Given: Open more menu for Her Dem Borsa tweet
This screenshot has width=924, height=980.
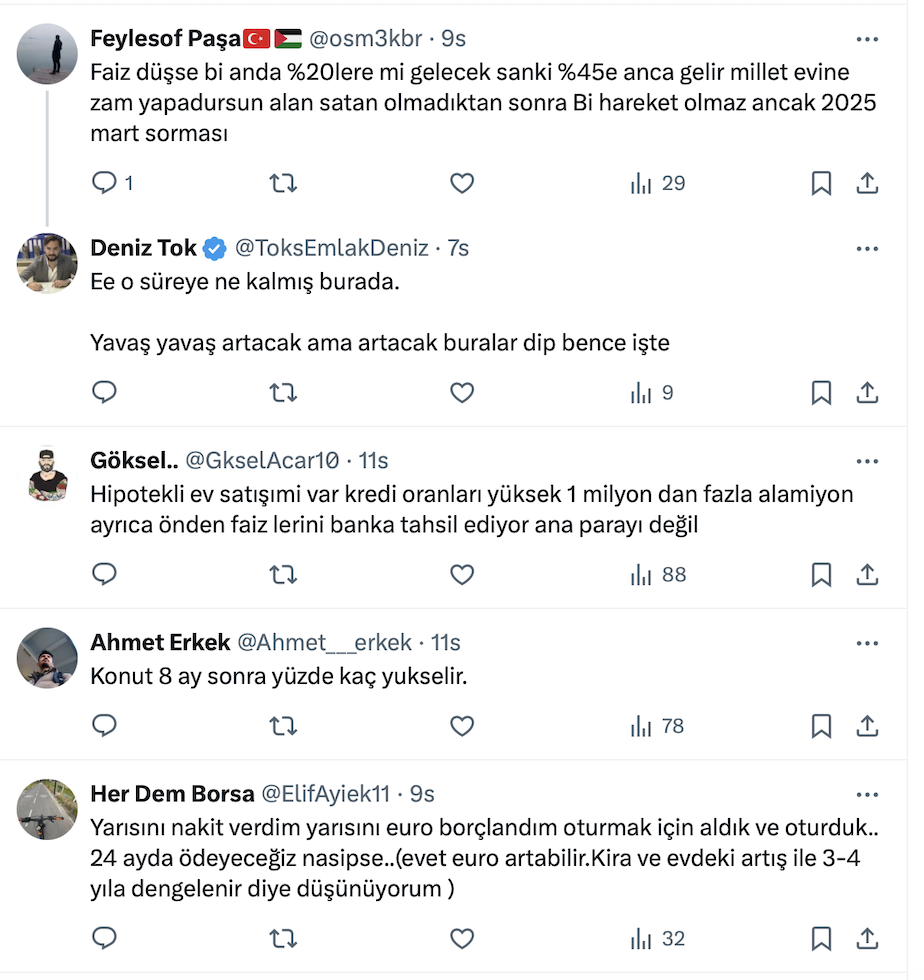Looking at the screenshot, I should click(866, 794).
